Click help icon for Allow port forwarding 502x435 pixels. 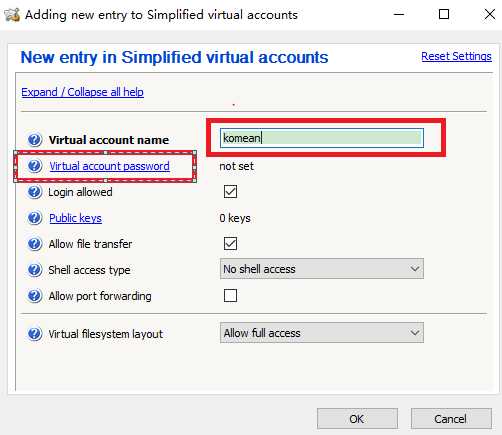click(35, 296)
